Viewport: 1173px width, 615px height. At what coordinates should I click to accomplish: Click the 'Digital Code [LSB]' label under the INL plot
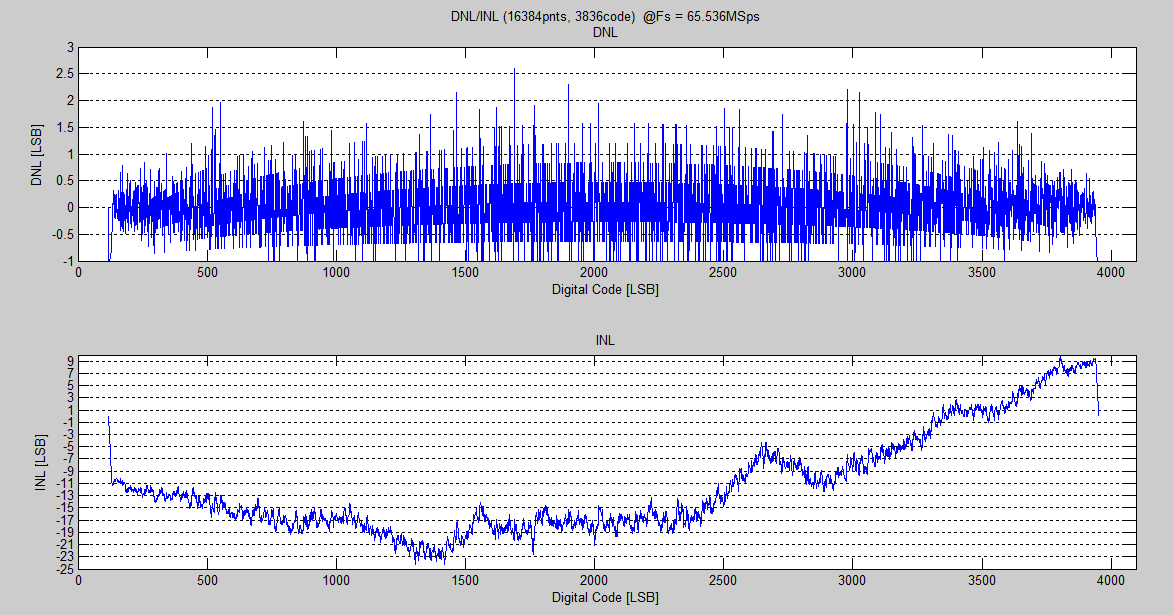pos(605,598)
